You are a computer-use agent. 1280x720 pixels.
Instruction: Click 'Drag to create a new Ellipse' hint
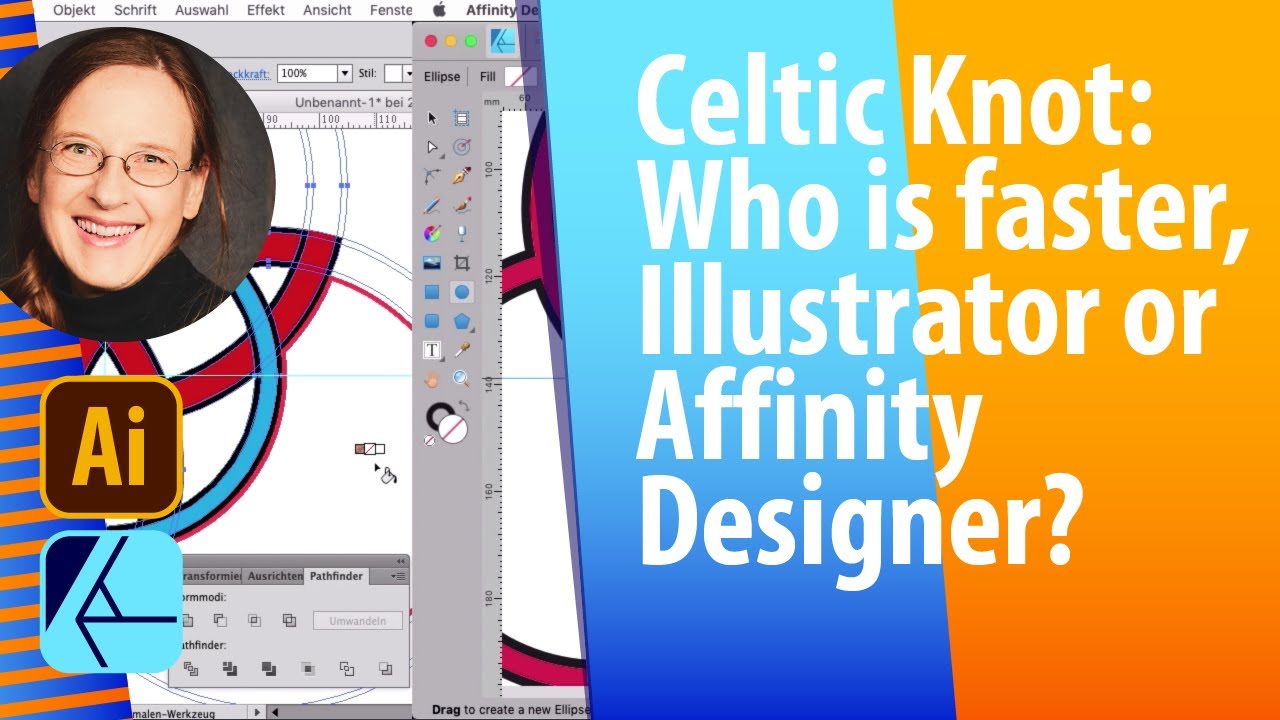(511, 710)
